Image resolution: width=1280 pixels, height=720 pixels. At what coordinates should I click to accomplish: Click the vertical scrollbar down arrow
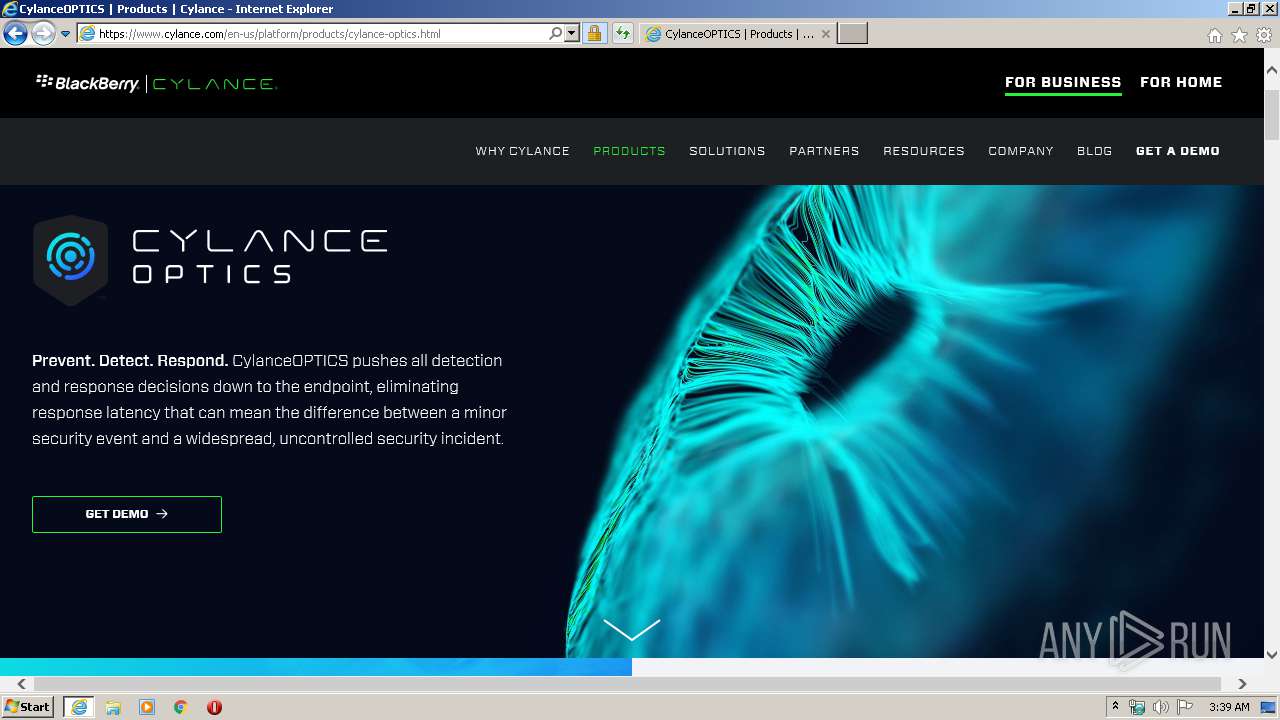pyautogui.click(x=1272, y=655)
